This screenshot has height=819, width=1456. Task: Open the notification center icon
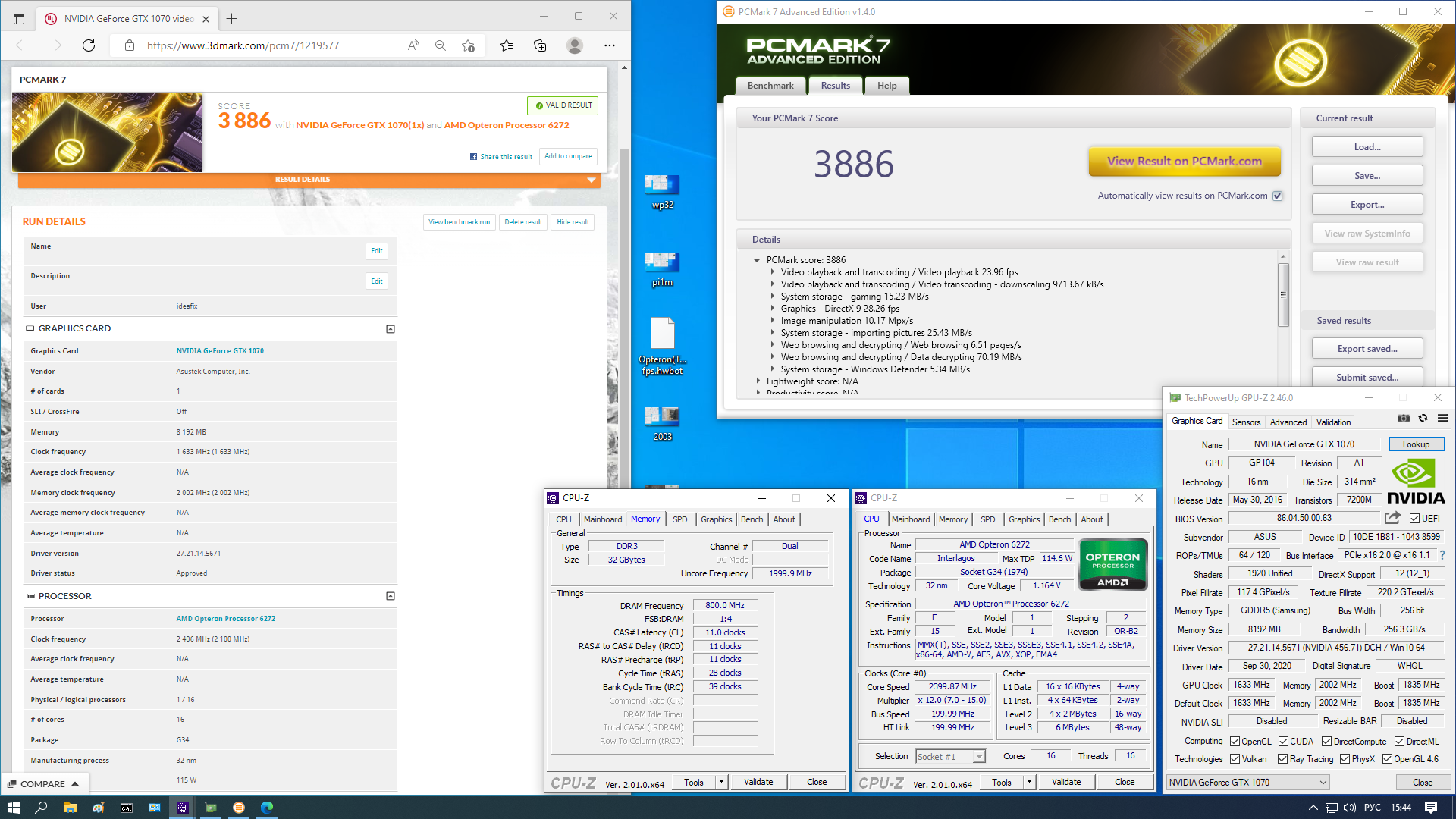tap(1431, 808)
